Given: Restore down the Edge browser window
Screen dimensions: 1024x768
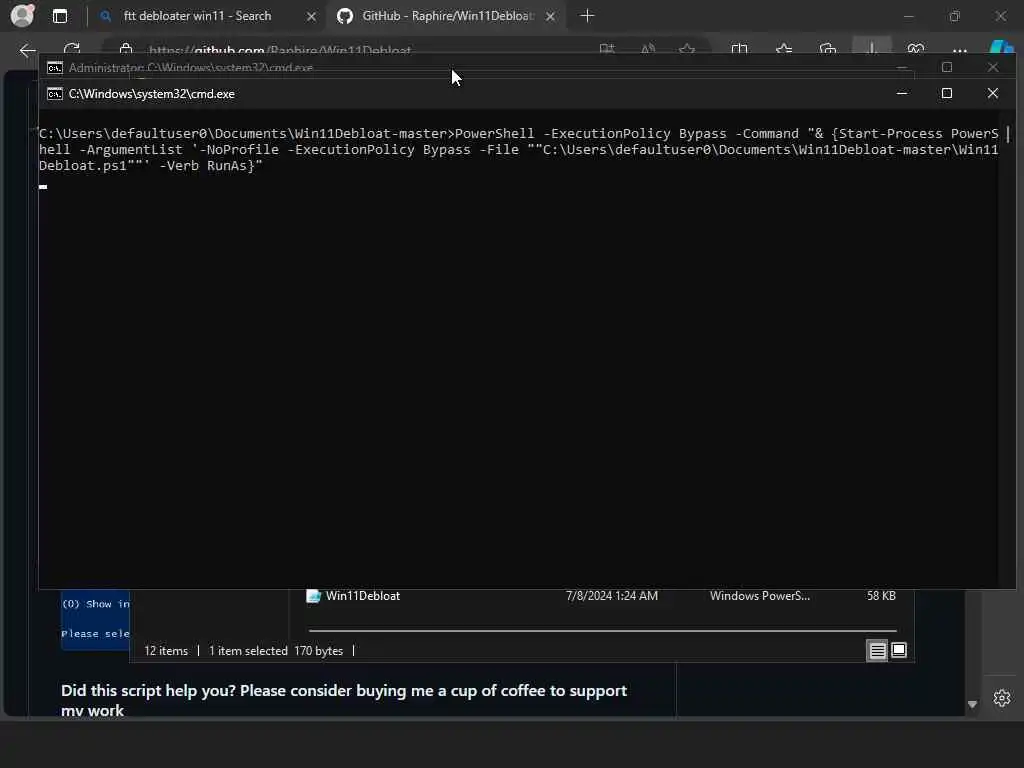Looking at the screenshot, I should point(955,16).
